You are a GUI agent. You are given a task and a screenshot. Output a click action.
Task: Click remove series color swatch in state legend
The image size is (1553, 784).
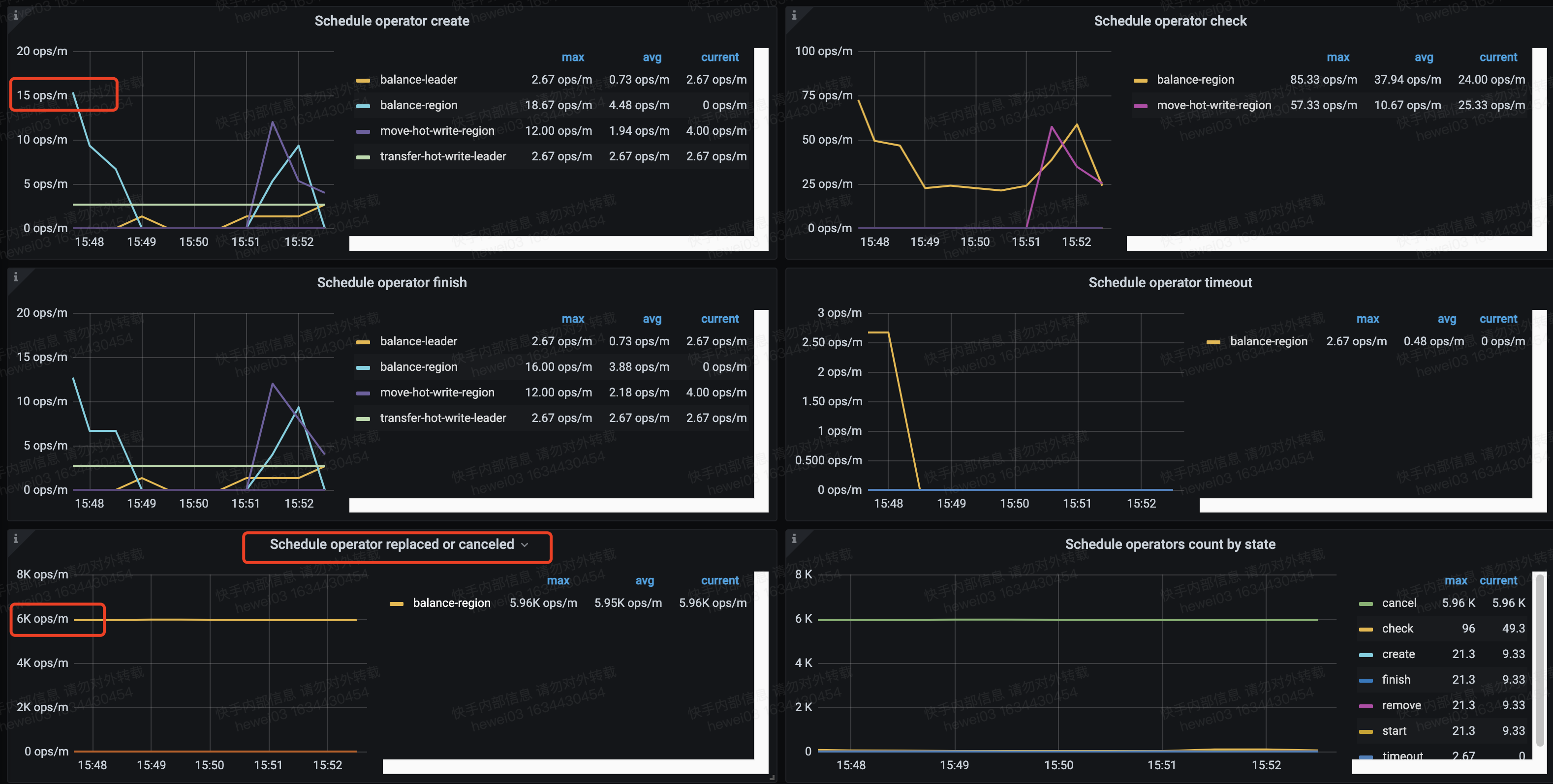coord(1366,706)
